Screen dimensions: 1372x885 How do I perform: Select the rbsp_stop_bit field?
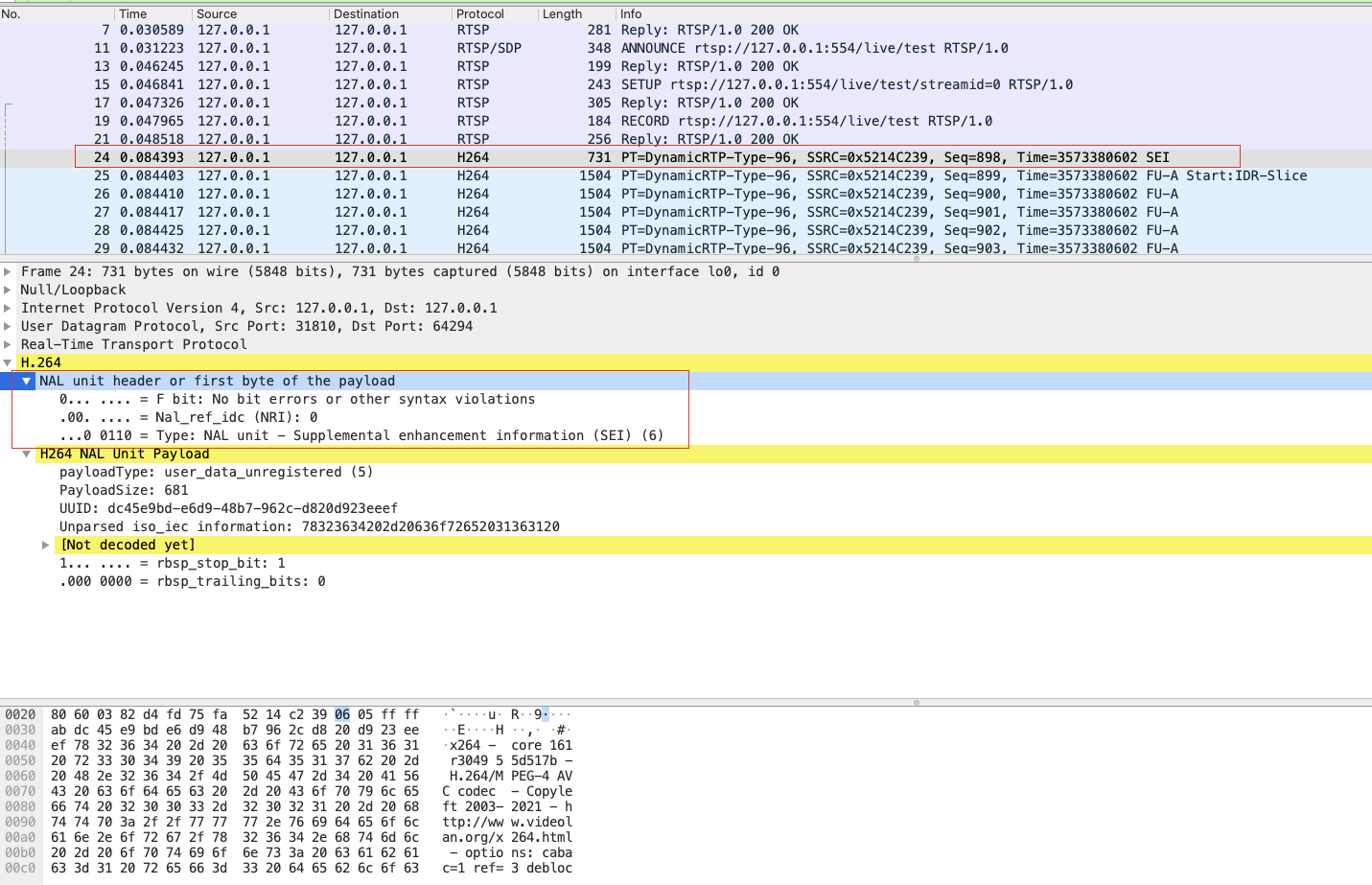173,563
